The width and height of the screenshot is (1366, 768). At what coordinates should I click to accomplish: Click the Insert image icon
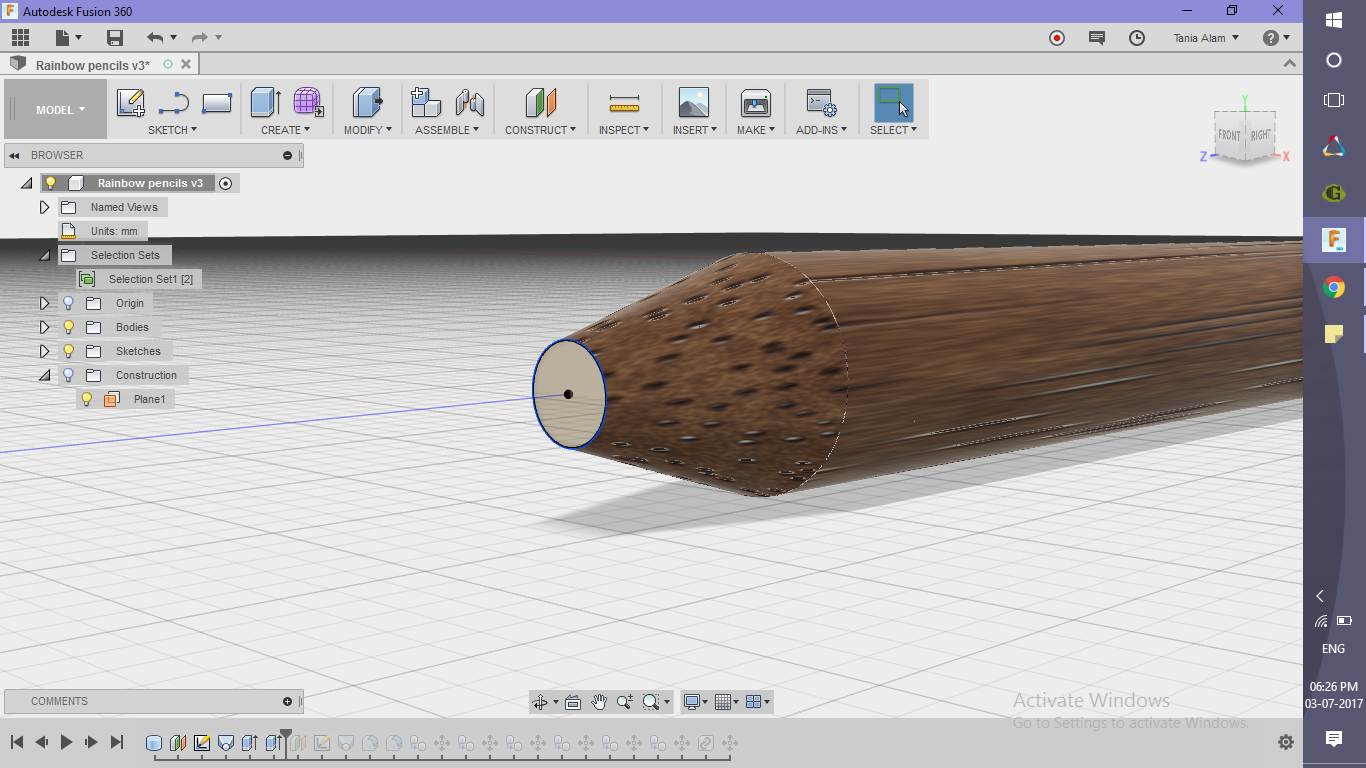pyautogui.click(x=693, y=103)
